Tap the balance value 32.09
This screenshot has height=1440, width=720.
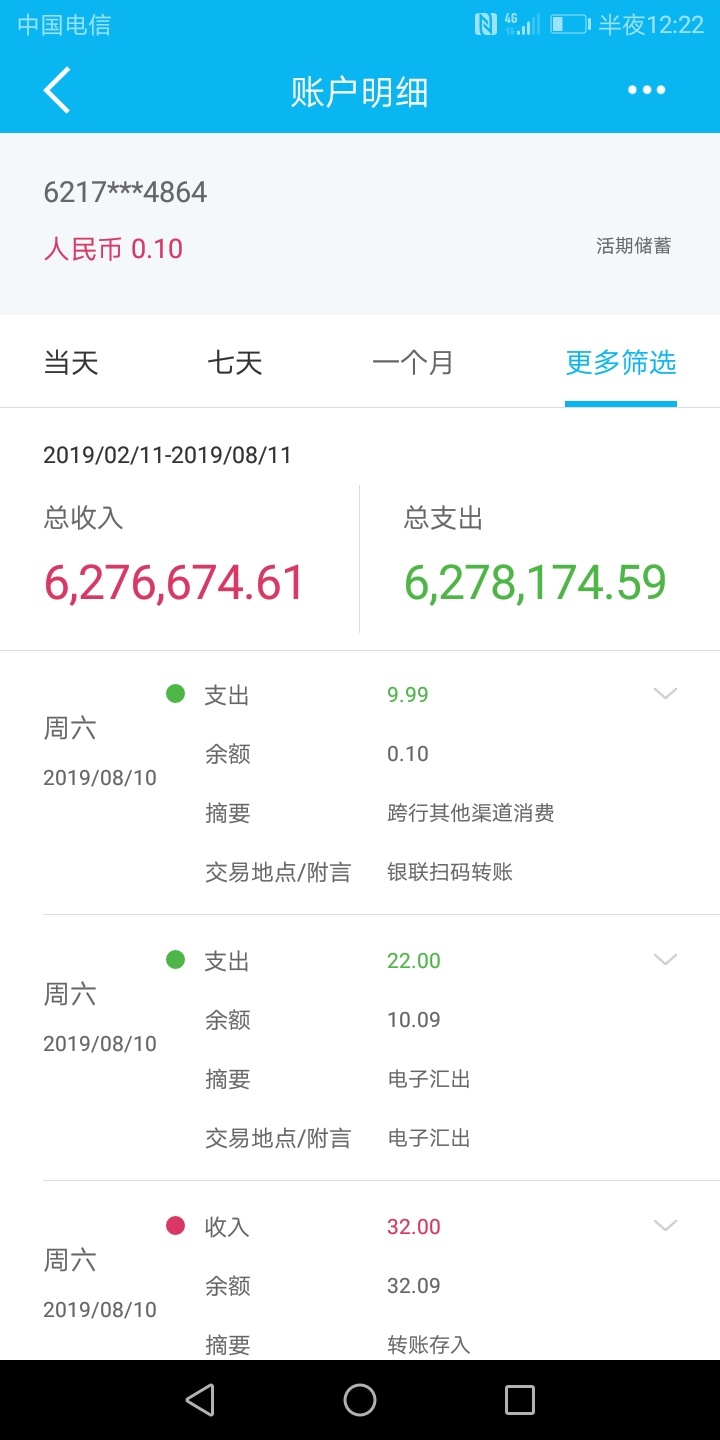pyautogui.click(x=414, y=1286)
